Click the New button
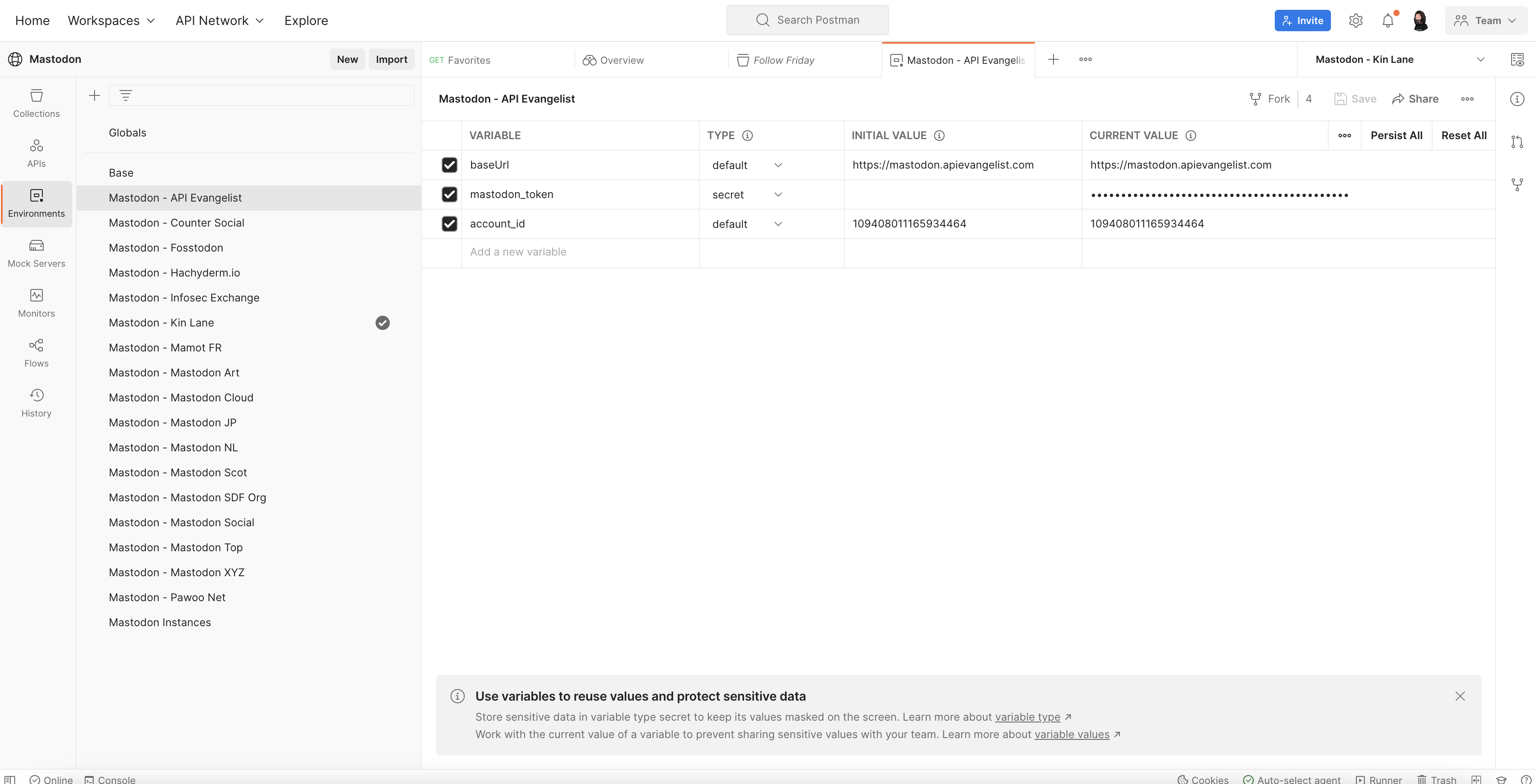Image resolution: width=1537 pixels, height=784 pixels. 347,59
